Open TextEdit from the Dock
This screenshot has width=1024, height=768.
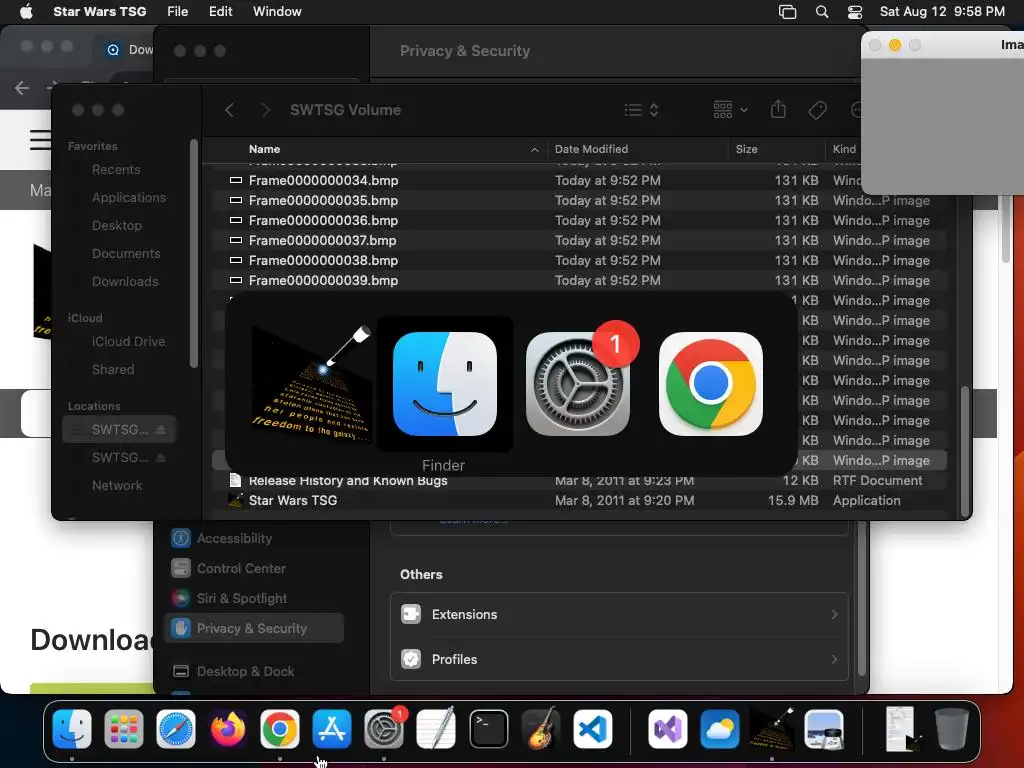coord(436,729)
